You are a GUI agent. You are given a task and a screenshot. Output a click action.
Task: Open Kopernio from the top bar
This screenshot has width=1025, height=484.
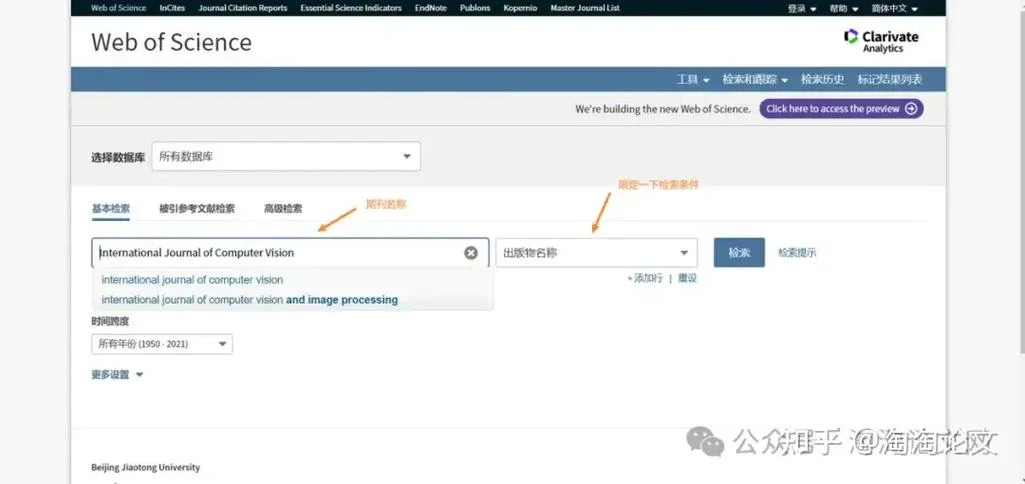[520, 8]
